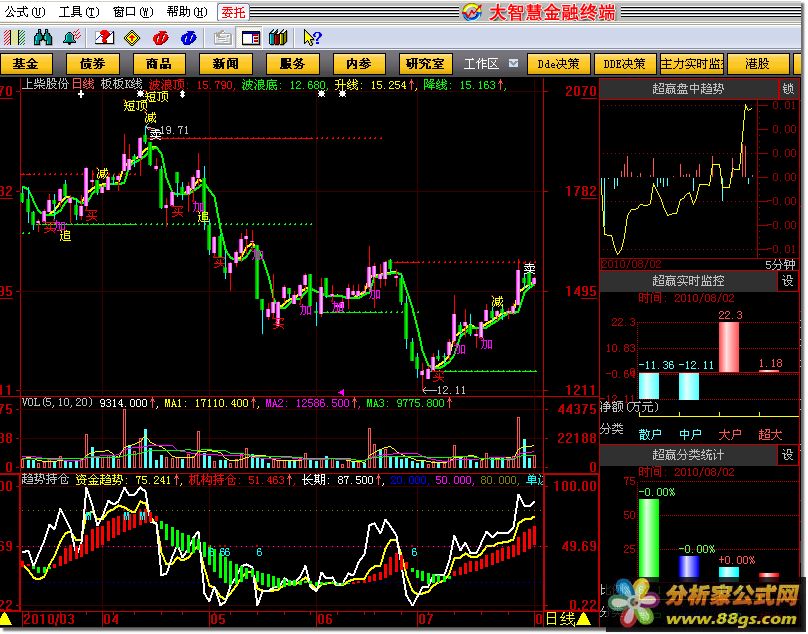
Task: Click the 5分钟 period label
Action: tap(780, 265)
